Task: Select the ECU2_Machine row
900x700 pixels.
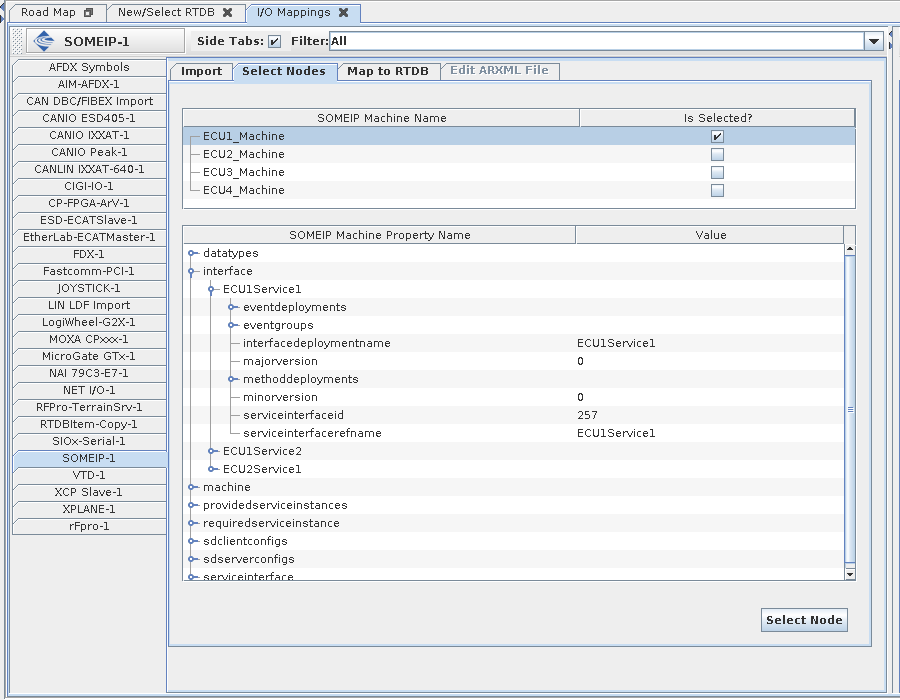Action: click(519, 154)
